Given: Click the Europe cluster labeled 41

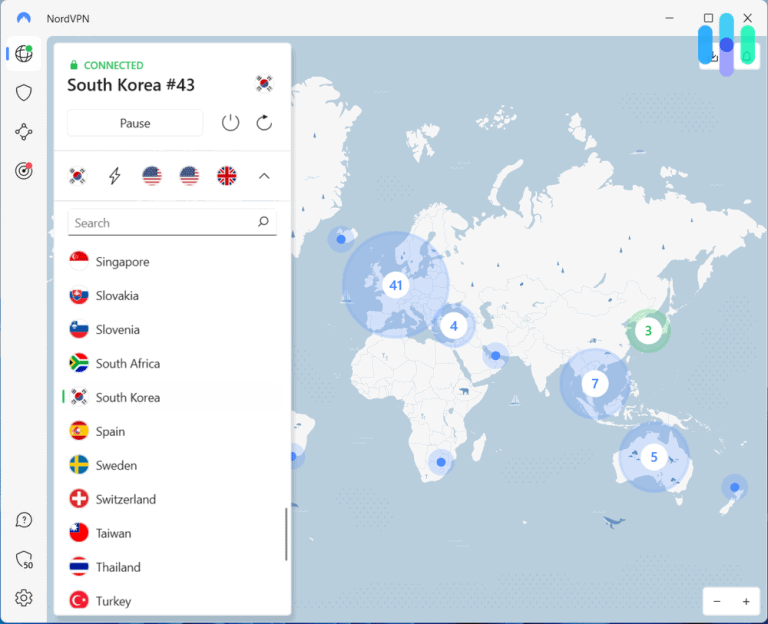Looking at the screenshot, I should [396, 285].
